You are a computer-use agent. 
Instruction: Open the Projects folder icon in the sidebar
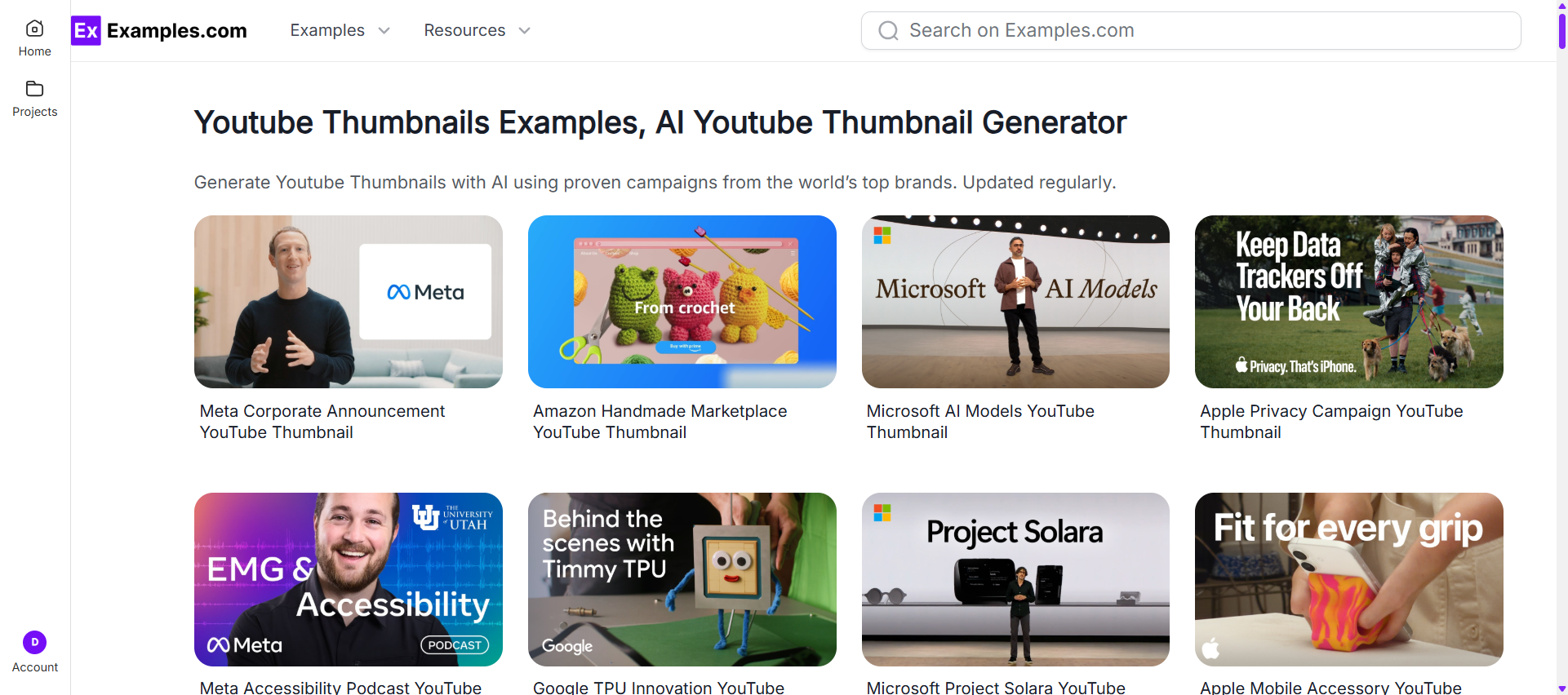(x=34, y=88)
